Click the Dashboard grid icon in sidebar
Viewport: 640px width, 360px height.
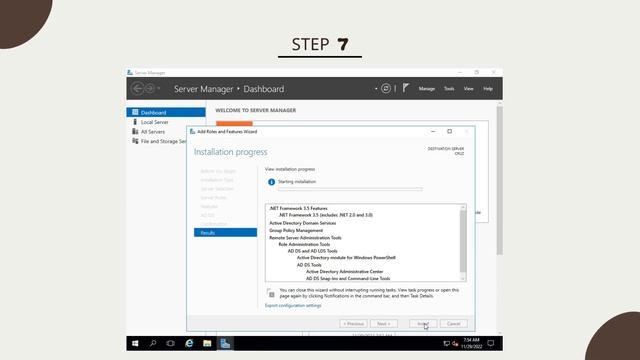point(135,112)
